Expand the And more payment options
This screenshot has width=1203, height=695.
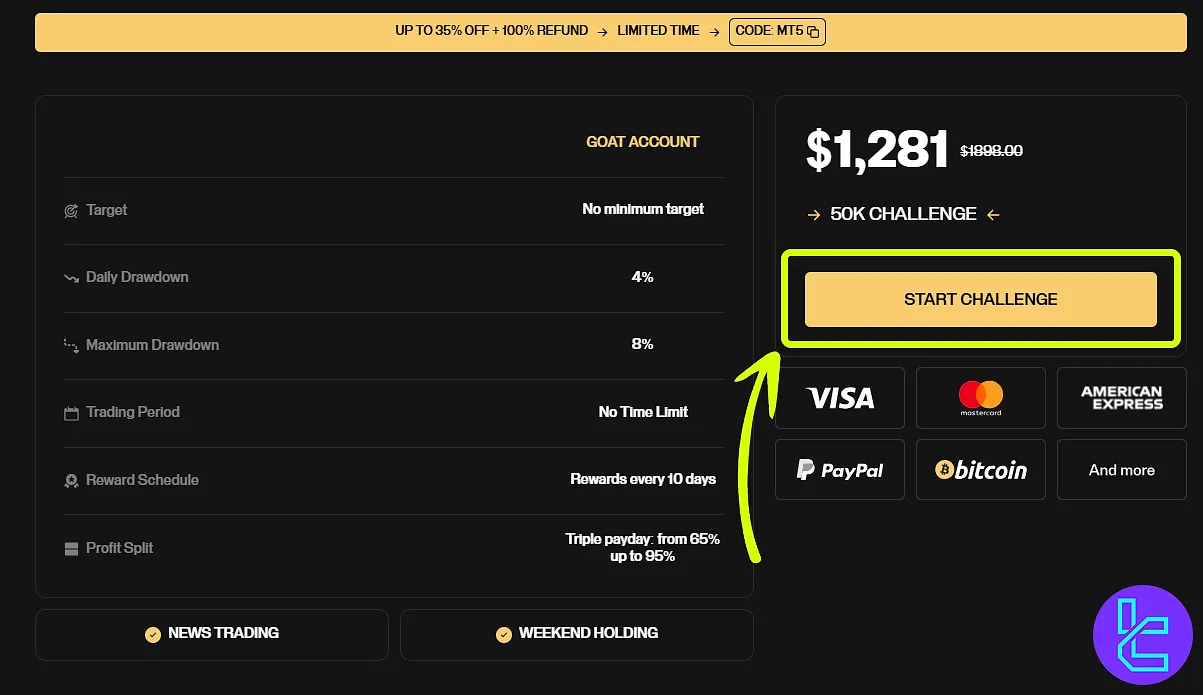click(x=1121, y=470)
